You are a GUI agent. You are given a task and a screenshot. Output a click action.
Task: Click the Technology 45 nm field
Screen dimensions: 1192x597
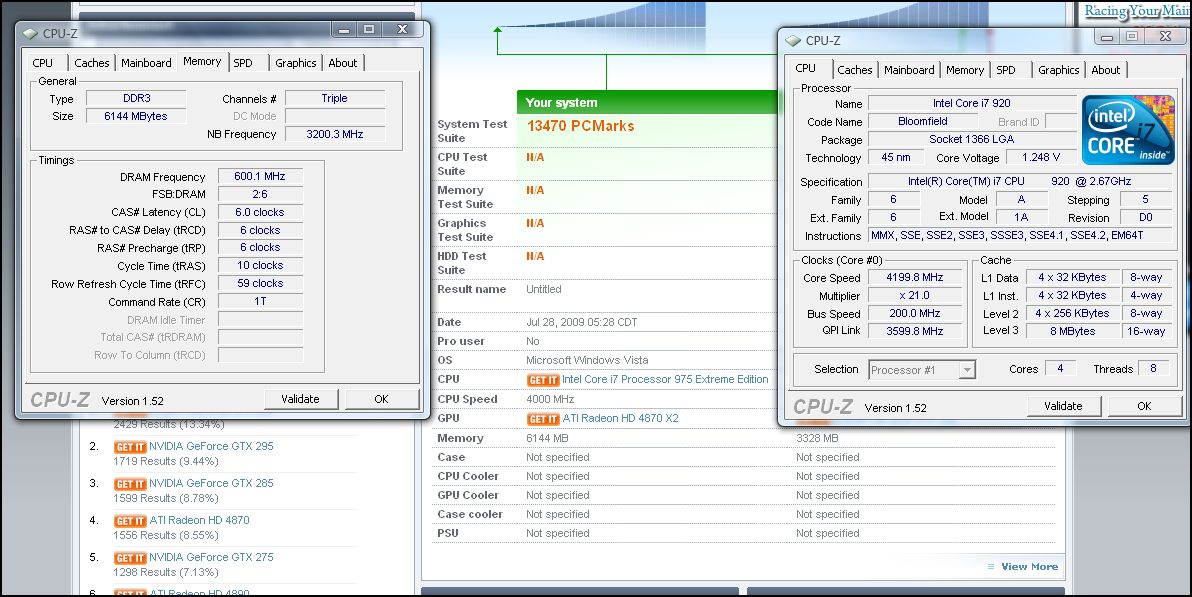pos(896,157)
